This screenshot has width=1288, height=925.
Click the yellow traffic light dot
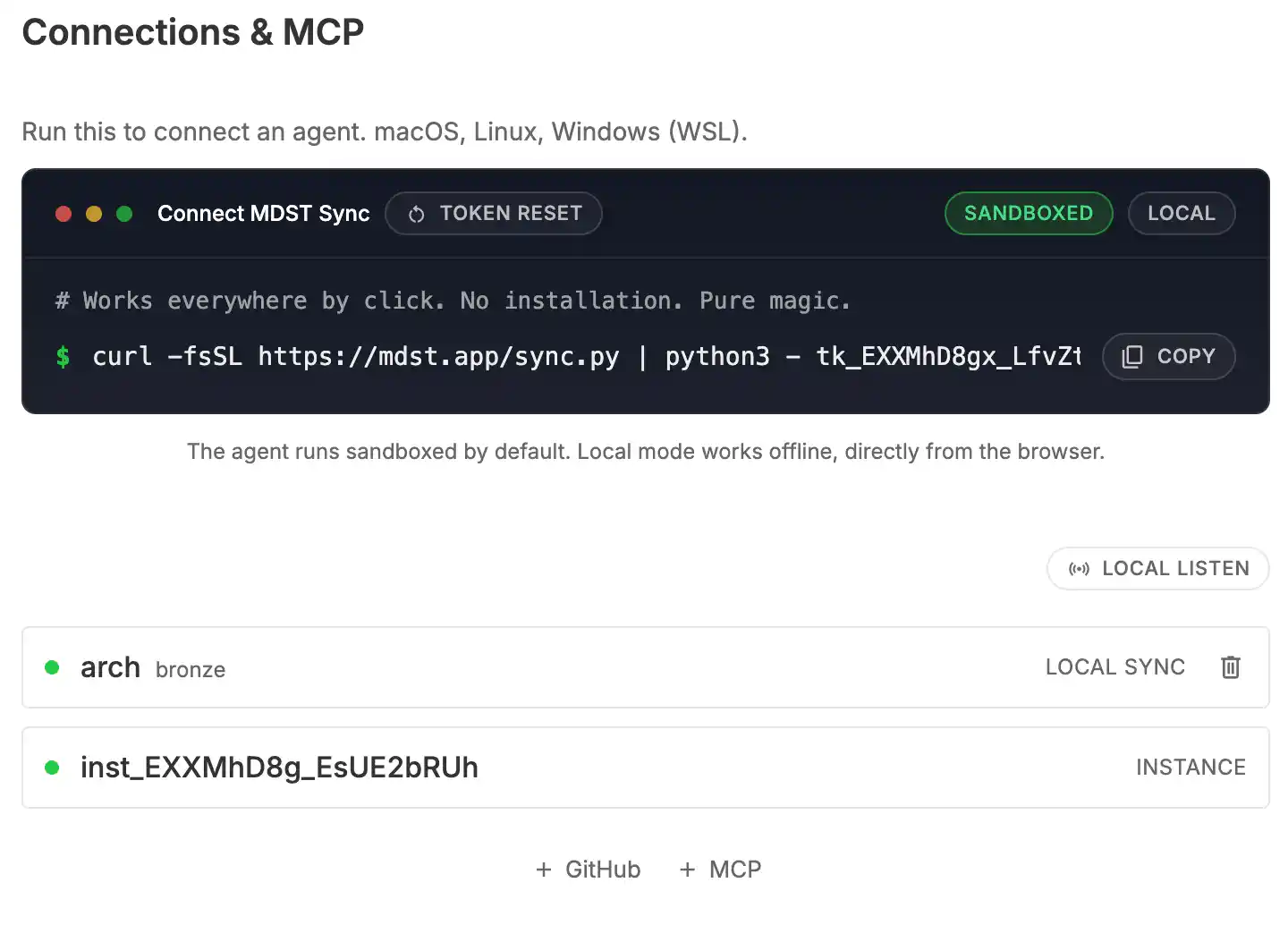pyautogui.click(x=94, y=214)
